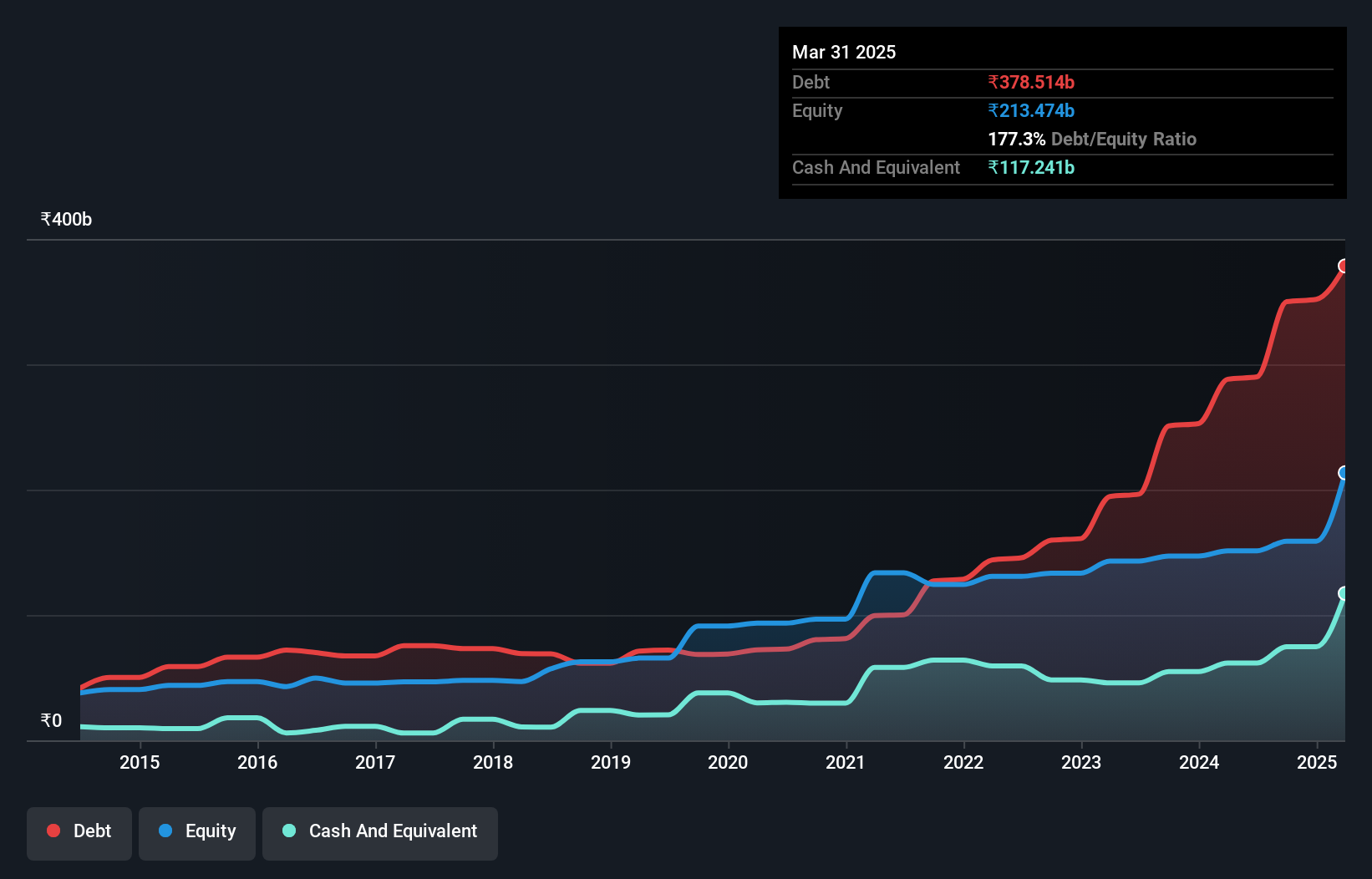Image resolution: width=1372 pixels, height=879 pixels.
Task: Click the 2019 x-axis label
Action: (x=611, y=762)
